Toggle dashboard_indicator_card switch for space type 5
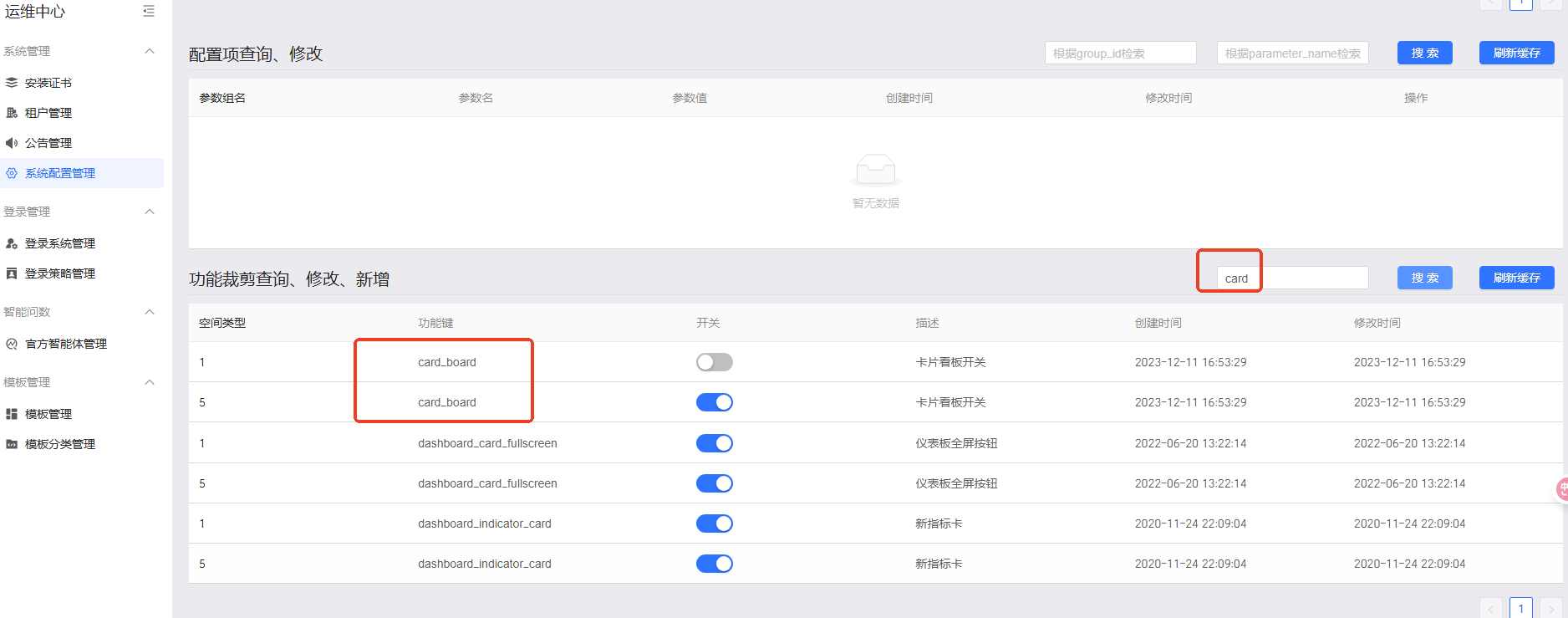 pos(714,564)
